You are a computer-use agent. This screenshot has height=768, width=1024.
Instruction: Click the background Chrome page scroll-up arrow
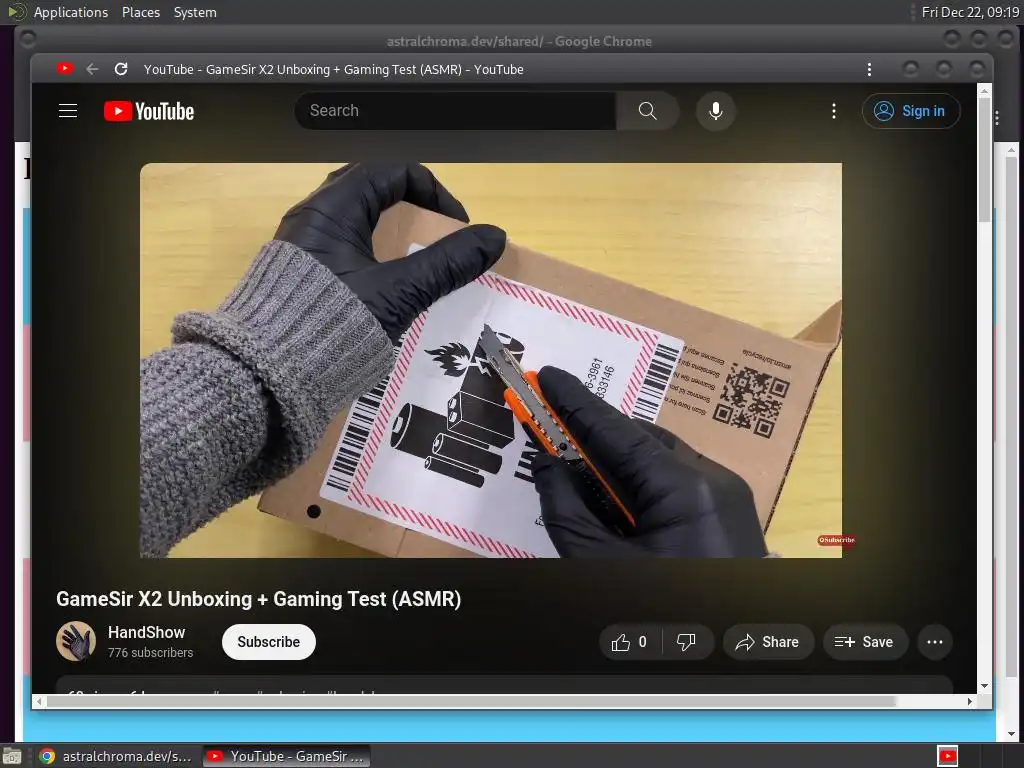point(1011,151)
